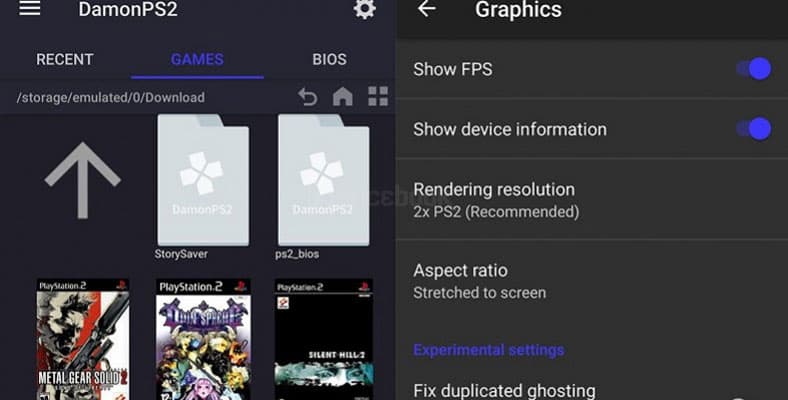Switch to the RECENT tab
The height and width of the screenshot is (400, 788).
[x=65, y=59]
